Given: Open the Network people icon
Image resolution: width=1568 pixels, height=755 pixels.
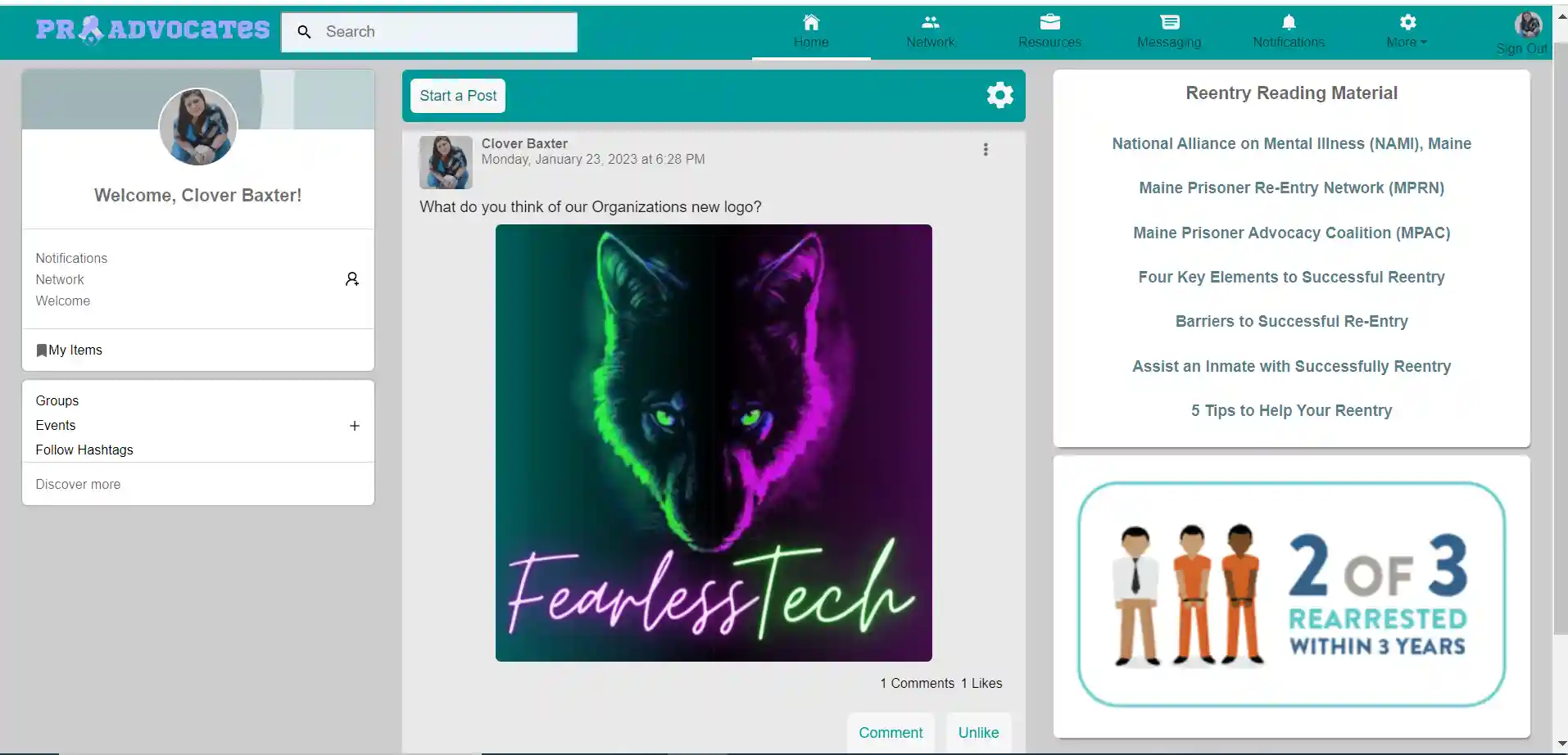Looking at the screenshot, I should point(930,23).
